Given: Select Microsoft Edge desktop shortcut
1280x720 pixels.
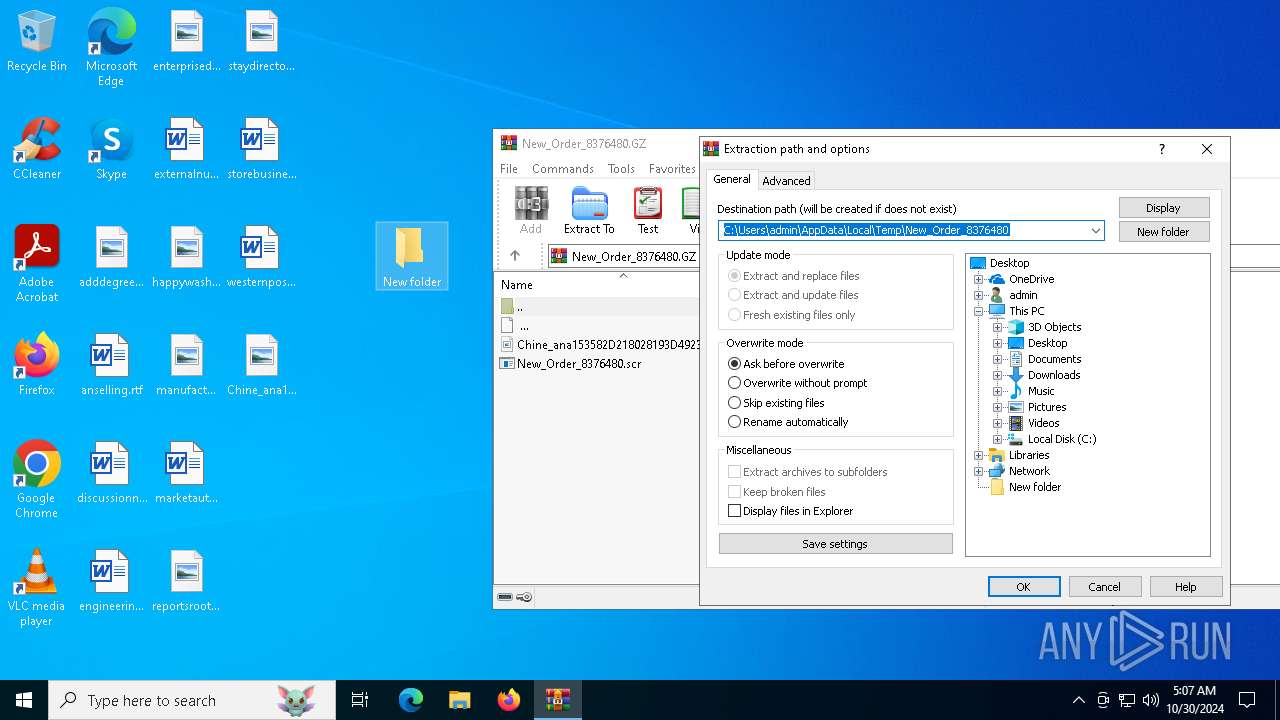Looking at the screenshot, I should (x=111, y=48).
